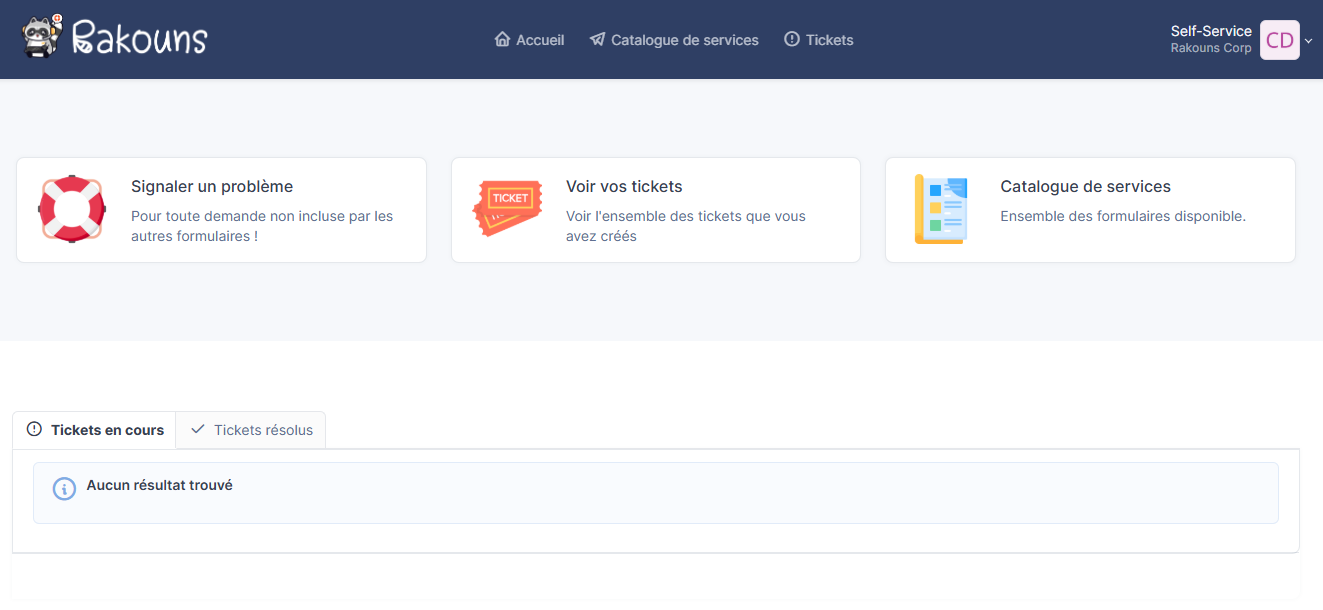Open Signaler un problème card title
The height and width of the screenshot is (610, 1323).
click(212, 186)
